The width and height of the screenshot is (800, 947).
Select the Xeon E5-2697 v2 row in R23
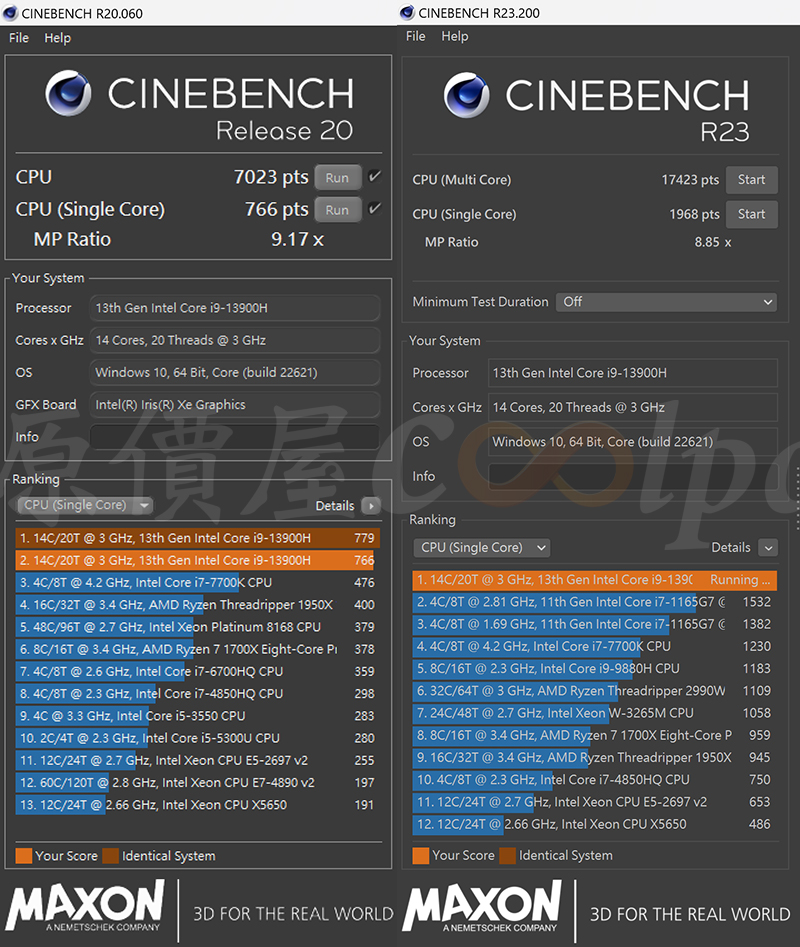[595, 802]
